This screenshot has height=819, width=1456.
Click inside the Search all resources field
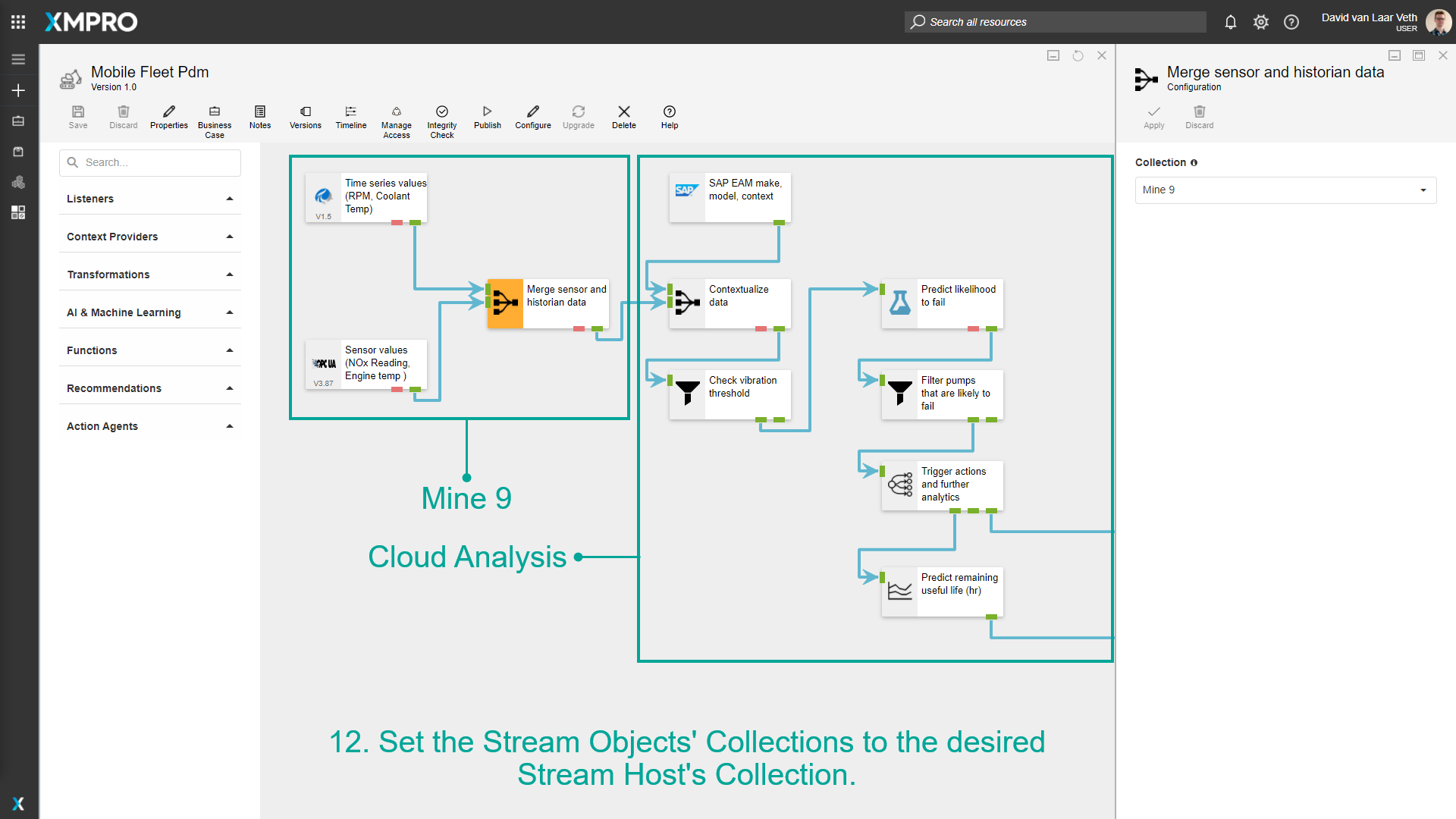(1054, 22)
